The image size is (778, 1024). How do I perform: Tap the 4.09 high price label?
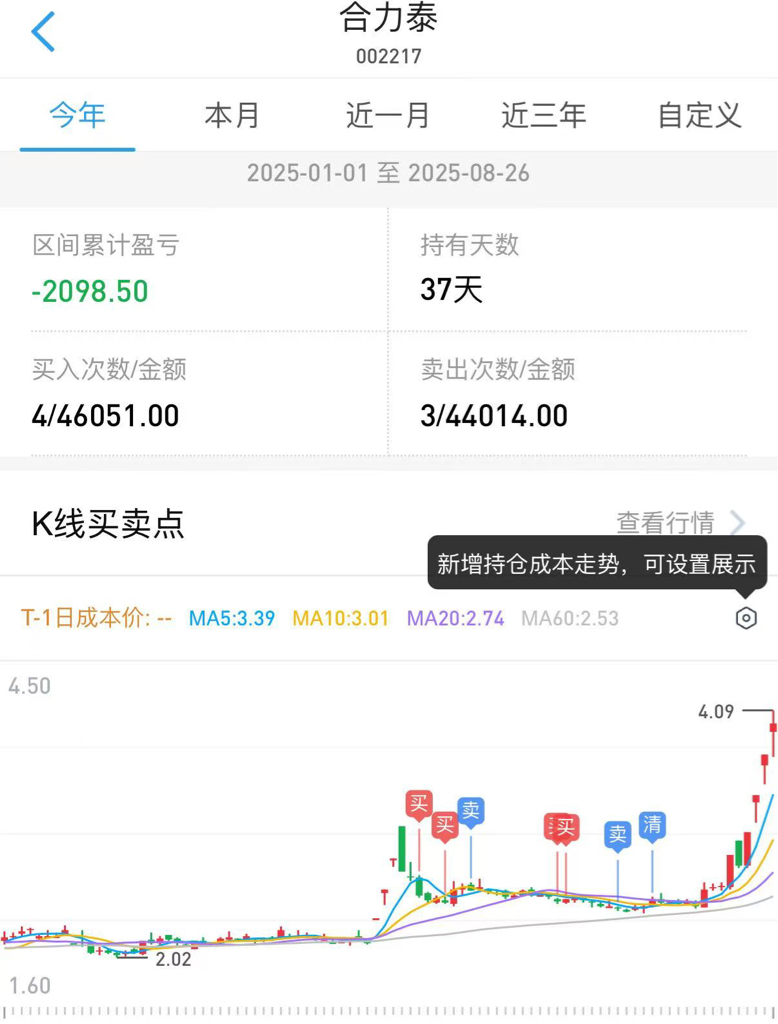pos(716,711)
